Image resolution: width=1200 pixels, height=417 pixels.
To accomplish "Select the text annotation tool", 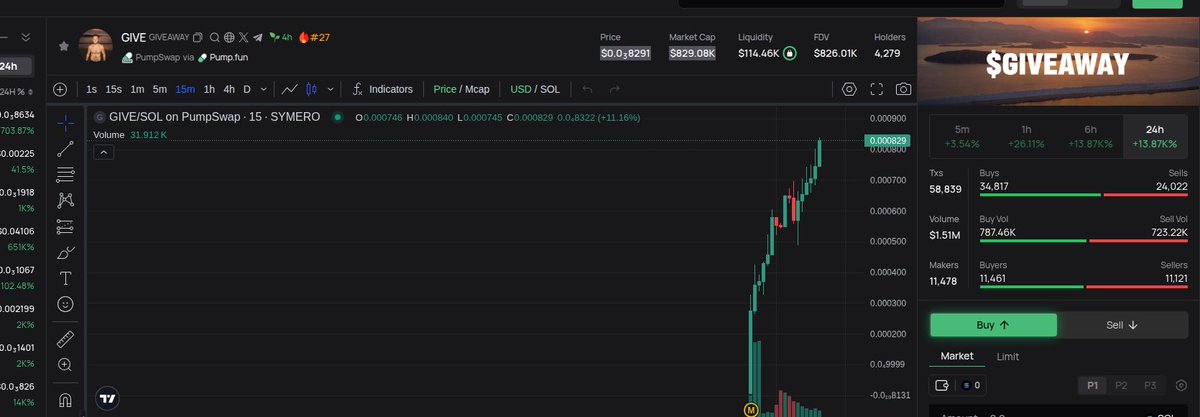I will (65, 278).
